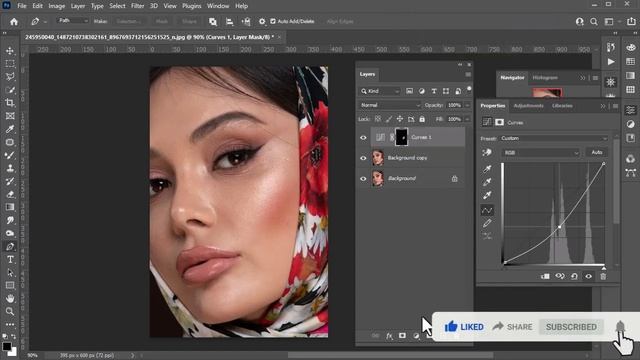Open the Layers panel menu

click(x=468, y=75)
